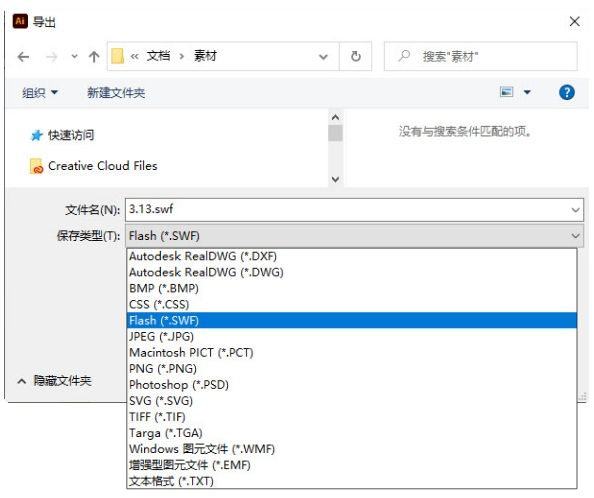This screenshot has width=594, height=498.
Task: Open the address bar path dropdown
Action: point(323,57)
